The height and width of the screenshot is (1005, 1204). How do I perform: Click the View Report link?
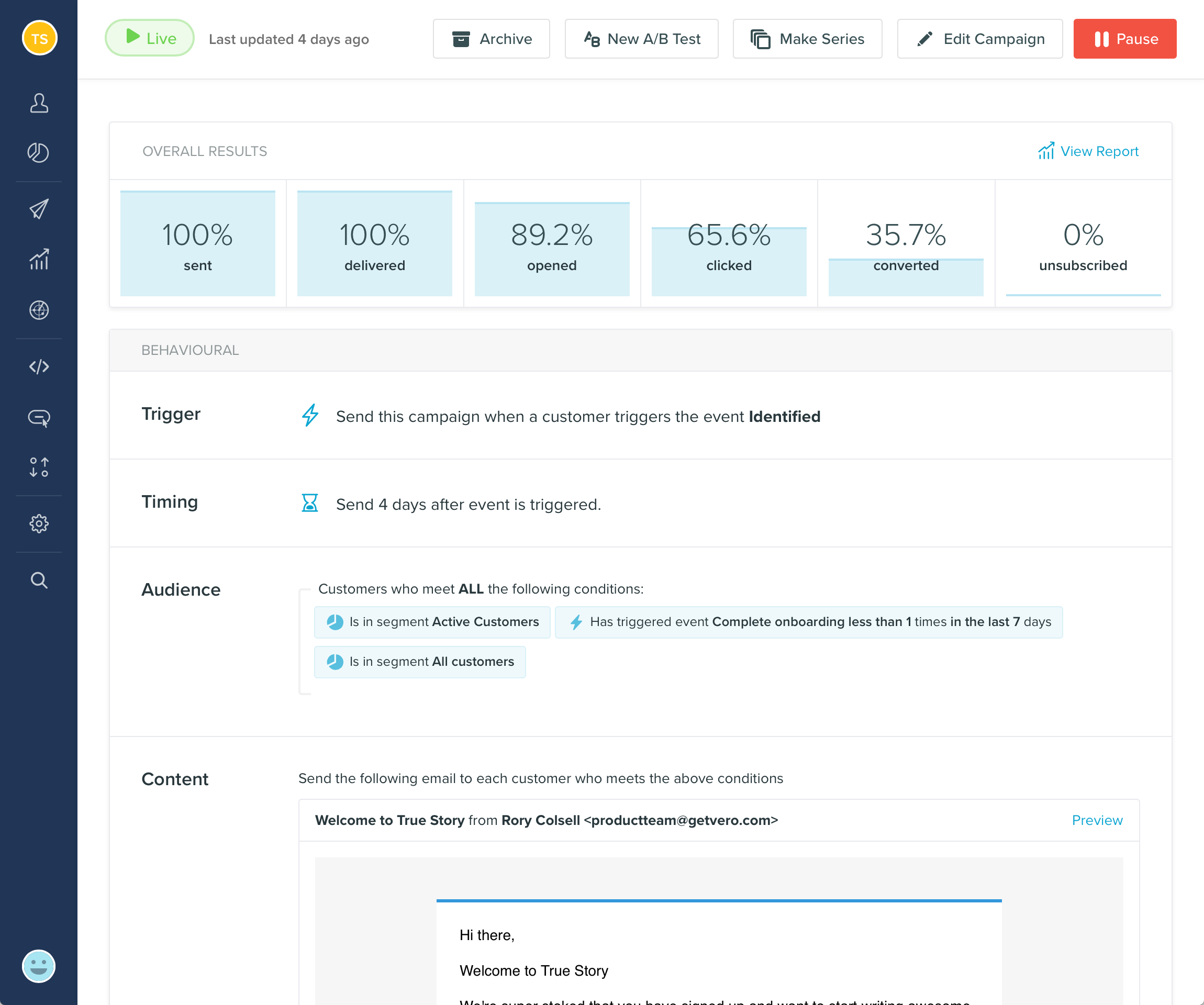pyautogui.click(x=1088, y=151)
